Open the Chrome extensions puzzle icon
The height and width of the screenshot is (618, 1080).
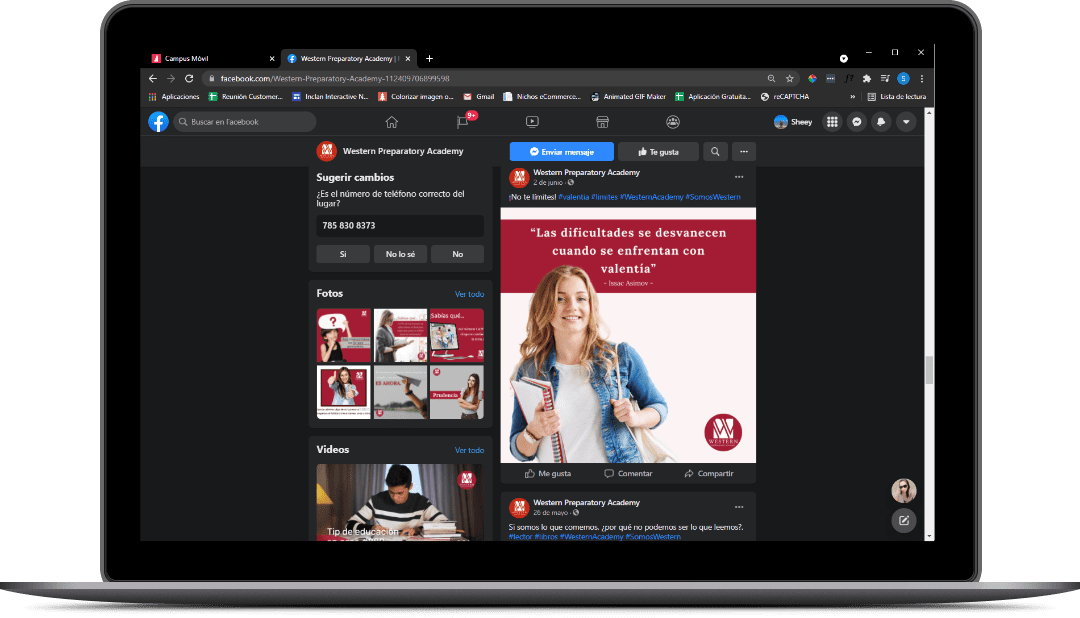coord(866,79)
